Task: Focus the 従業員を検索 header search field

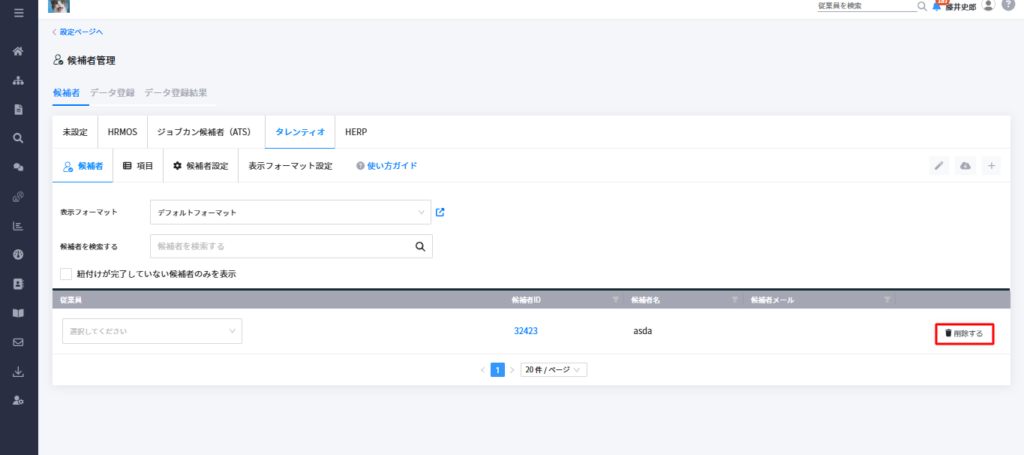Action: (x=867, y=6)
